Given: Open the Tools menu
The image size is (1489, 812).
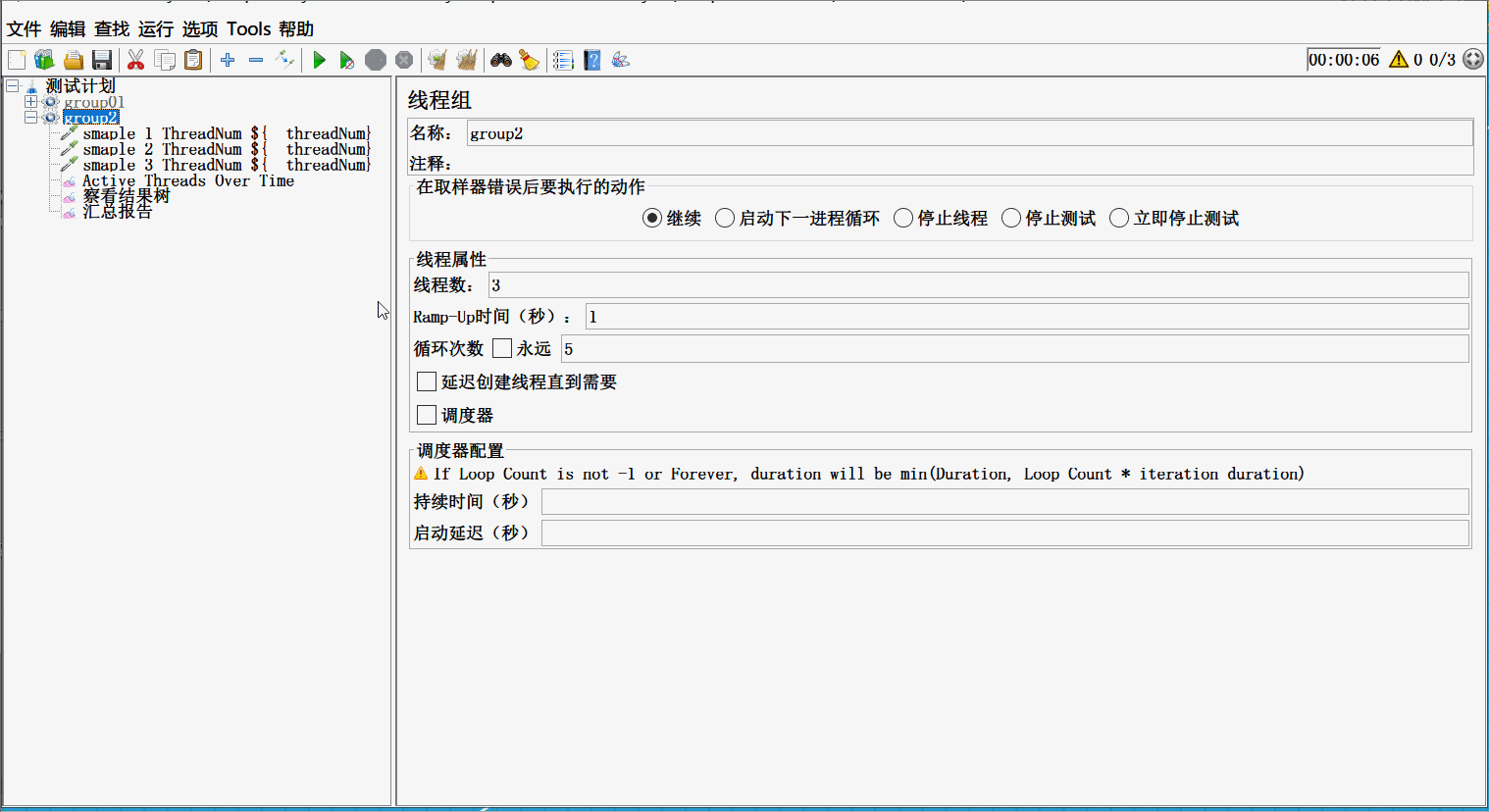Looking at the screenshot, I should point(248,28).
